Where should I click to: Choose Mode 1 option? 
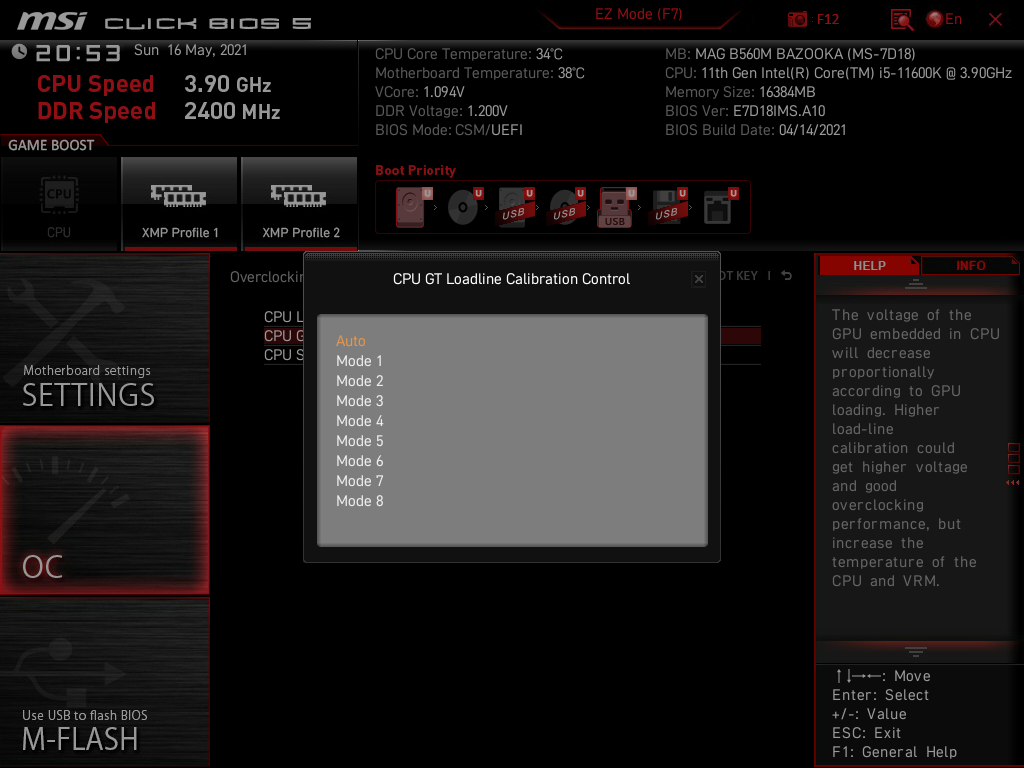(x=359, y=361)
